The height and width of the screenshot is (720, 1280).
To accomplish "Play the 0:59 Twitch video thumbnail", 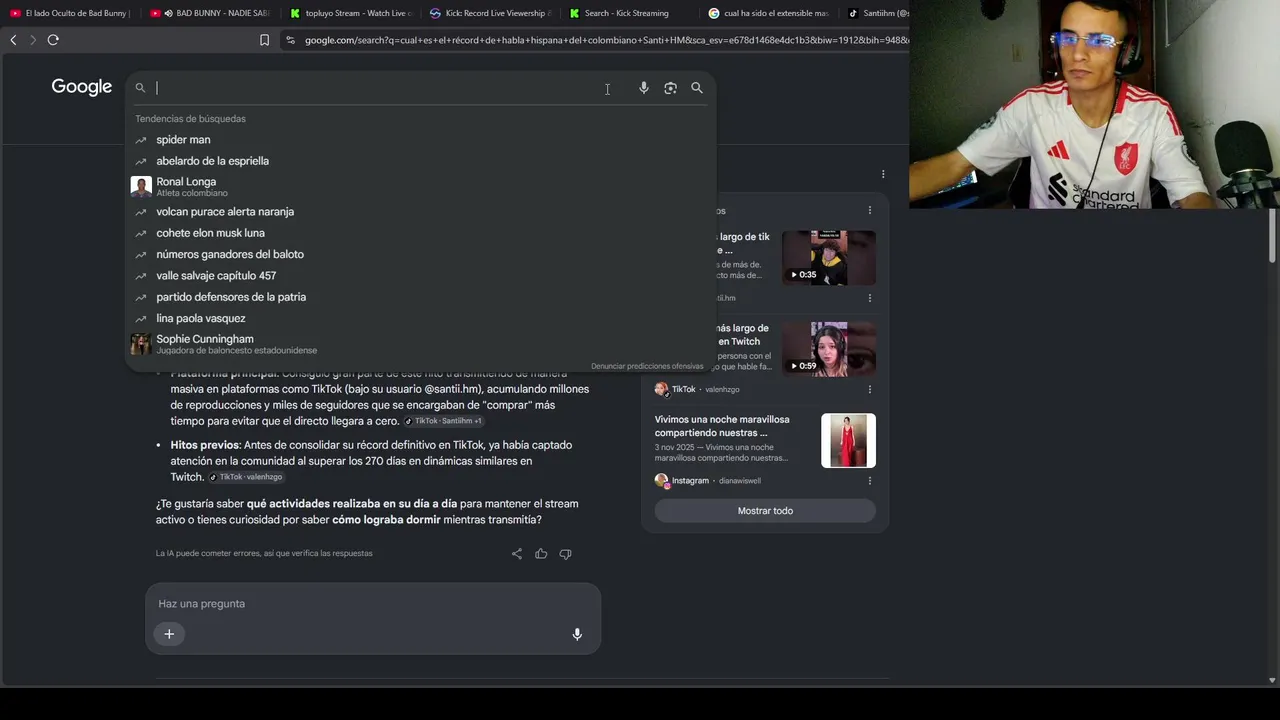I will point(828,349).
